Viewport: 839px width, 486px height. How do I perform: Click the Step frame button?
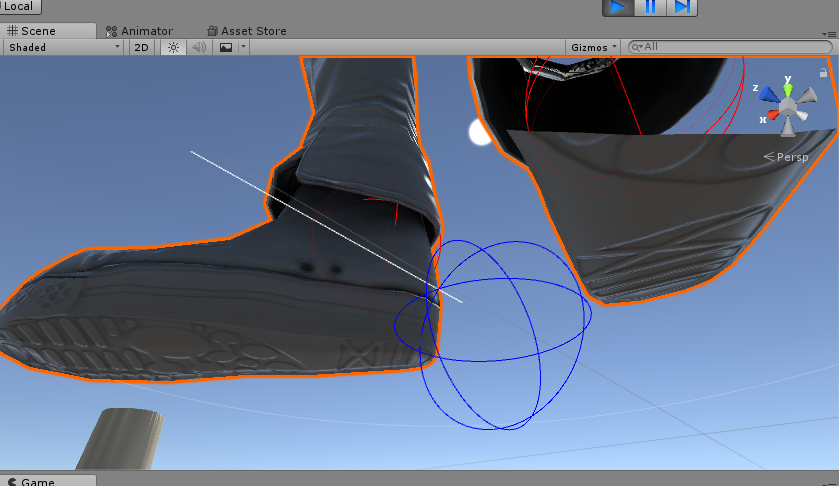tap(682, 7)
